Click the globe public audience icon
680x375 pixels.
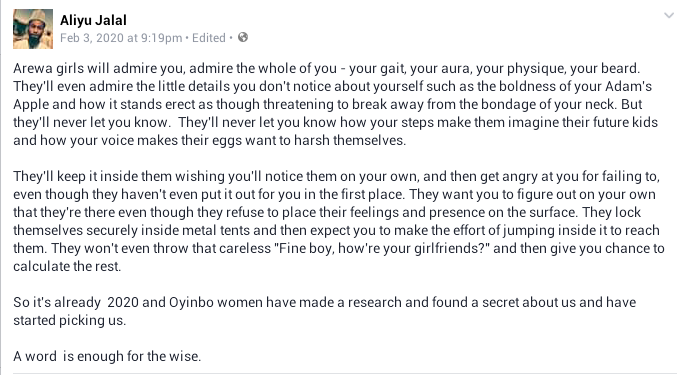tap(243, 37)
